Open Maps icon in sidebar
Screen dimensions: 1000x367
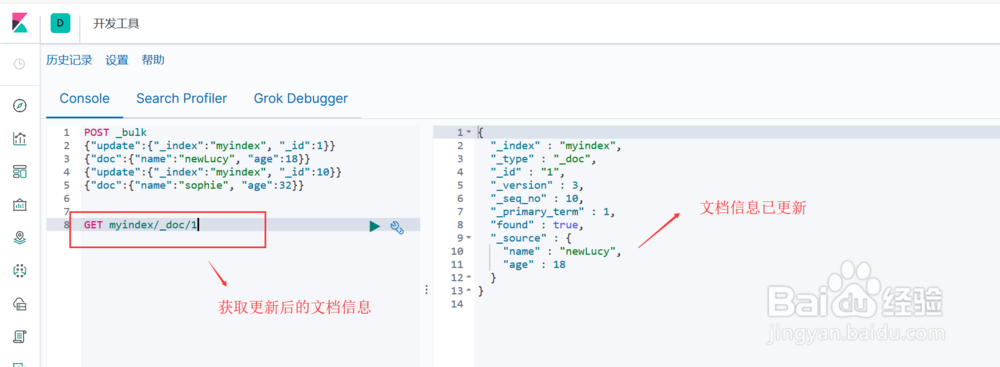pos(20,237)
